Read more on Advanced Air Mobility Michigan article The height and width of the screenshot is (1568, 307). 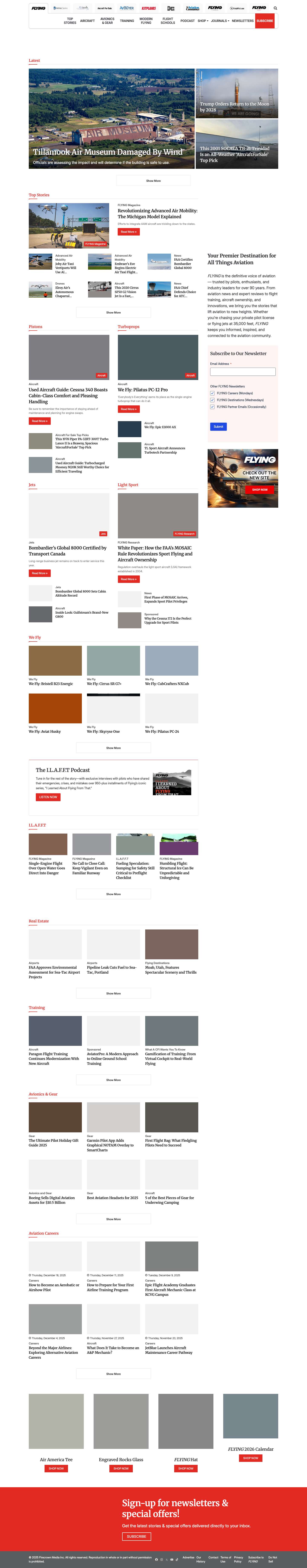[x=129, y=232]
